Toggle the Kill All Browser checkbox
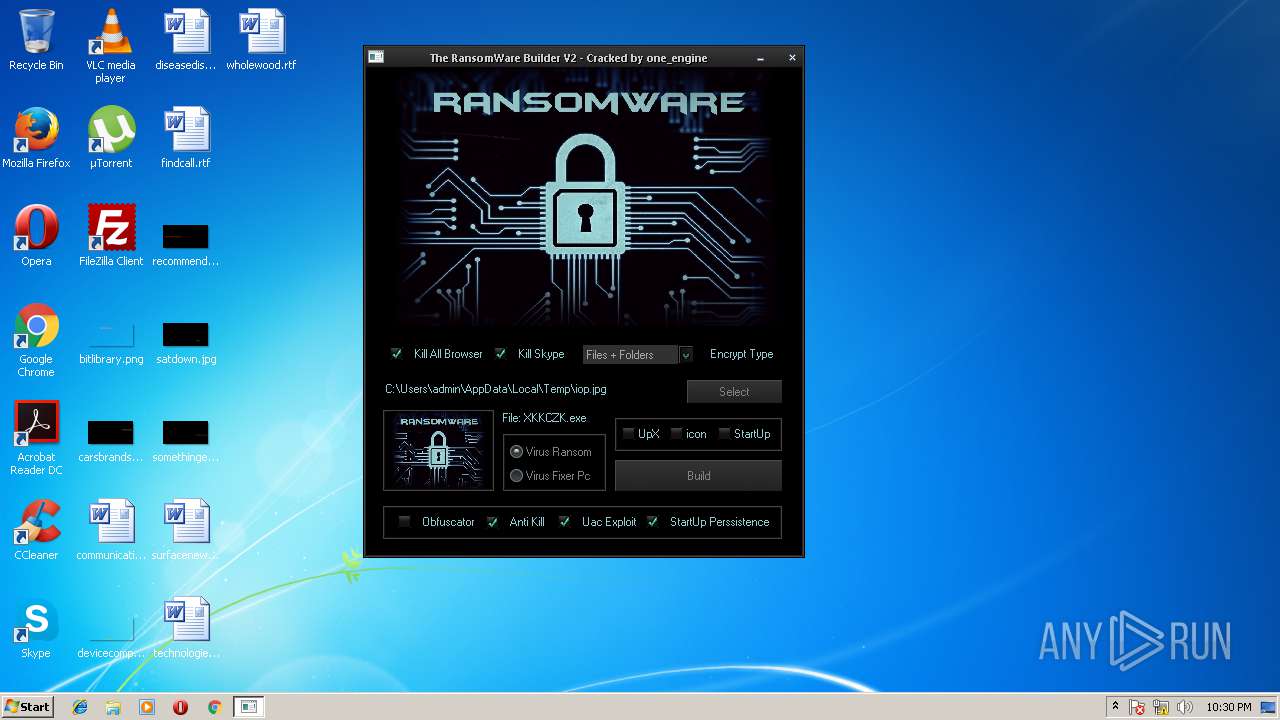This screenshot has height=720, width=1280. coord(397,354)
